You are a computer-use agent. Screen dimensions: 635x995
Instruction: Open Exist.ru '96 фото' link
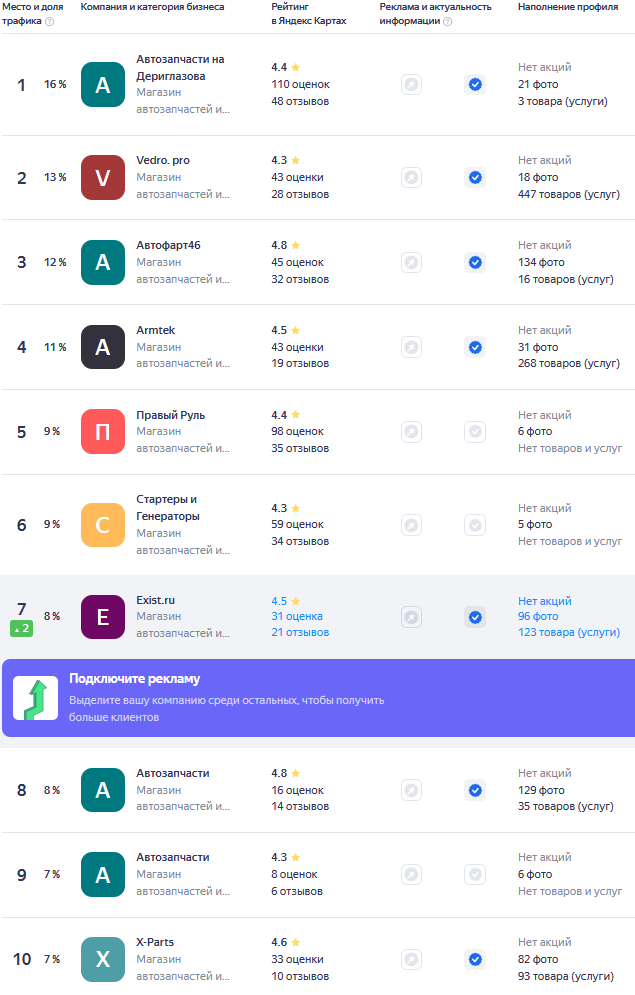pos(538,617)
